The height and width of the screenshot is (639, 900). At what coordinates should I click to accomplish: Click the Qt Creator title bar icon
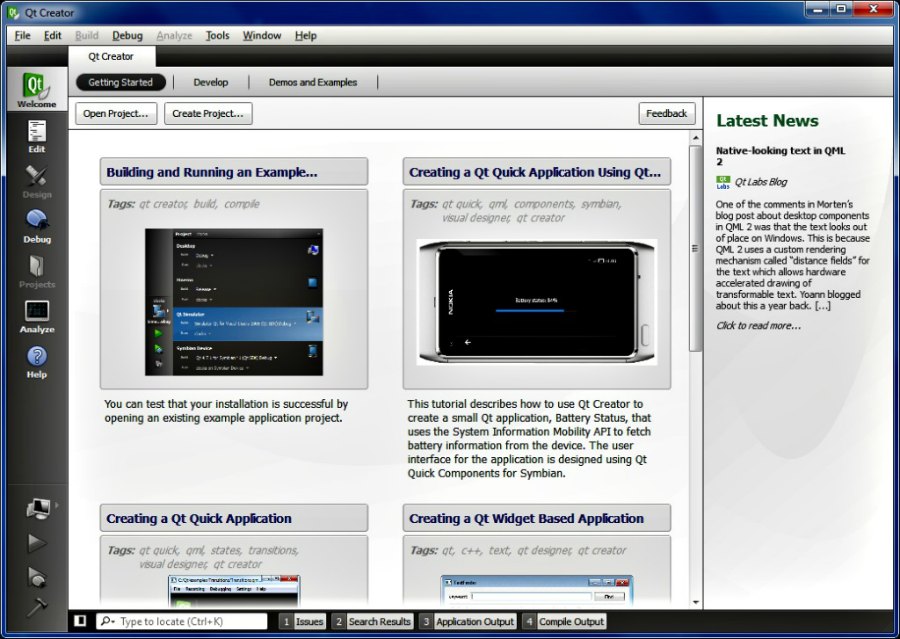13,12
